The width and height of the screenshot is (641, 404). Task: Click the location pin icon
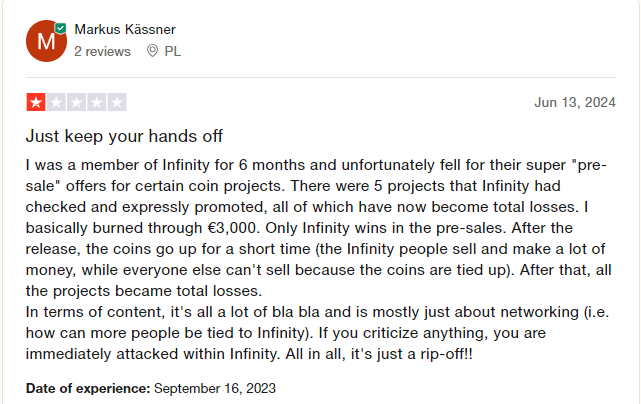152,50
